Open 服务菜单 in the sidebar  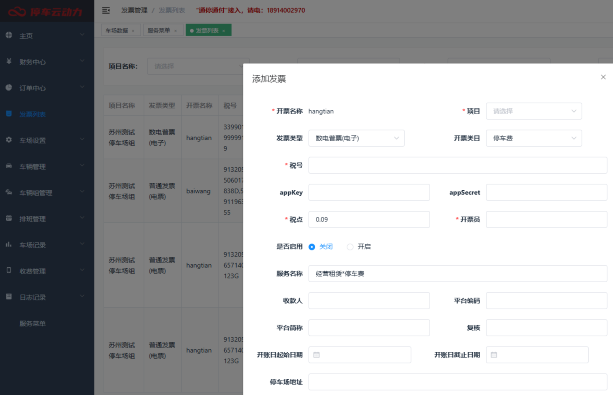click(33, 323)
